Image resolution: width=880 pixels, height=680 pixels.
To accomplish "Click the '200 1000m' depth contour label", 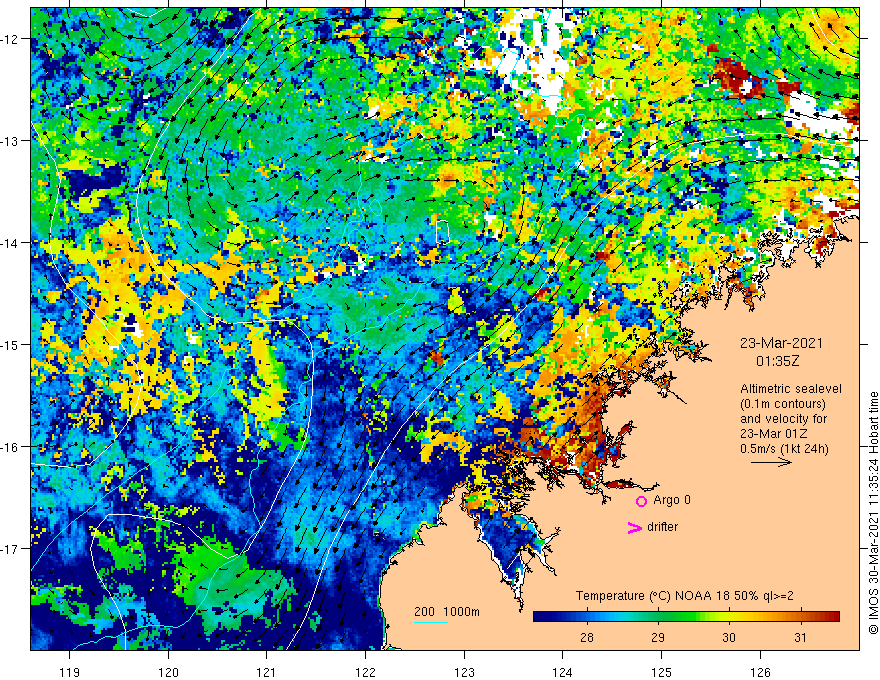I will (447, 612).
